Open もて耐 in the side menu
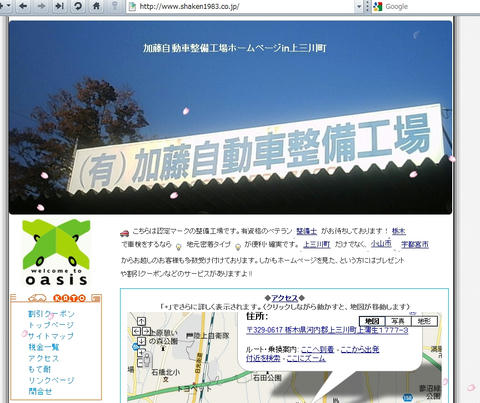Screen dimensions: 480x403 pos(40,369)
